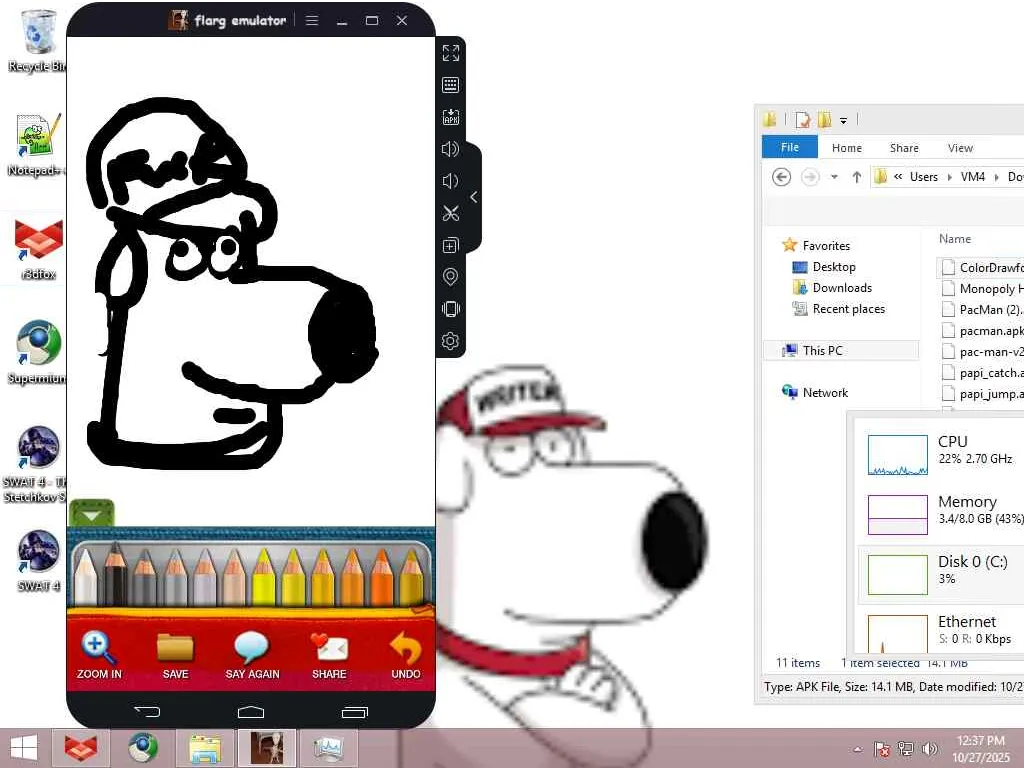Select the pacman.apk file

point(982,330)
